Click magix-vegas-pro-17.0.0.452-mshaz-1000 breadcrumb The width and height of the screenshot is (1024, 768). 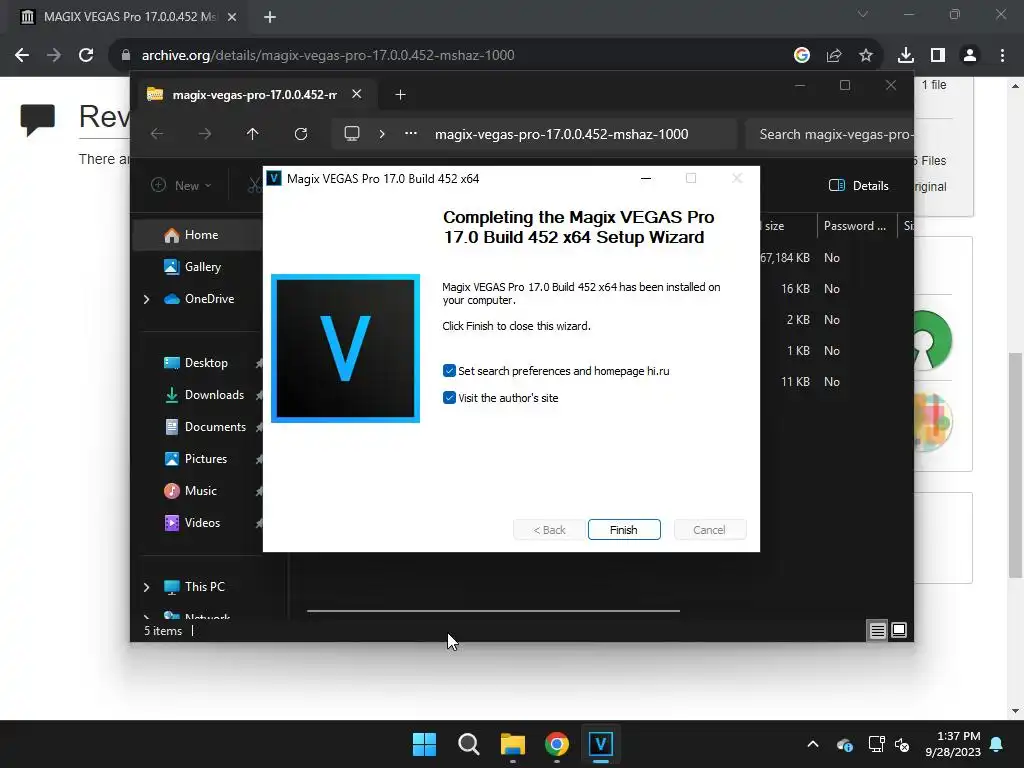pos(562,134)
